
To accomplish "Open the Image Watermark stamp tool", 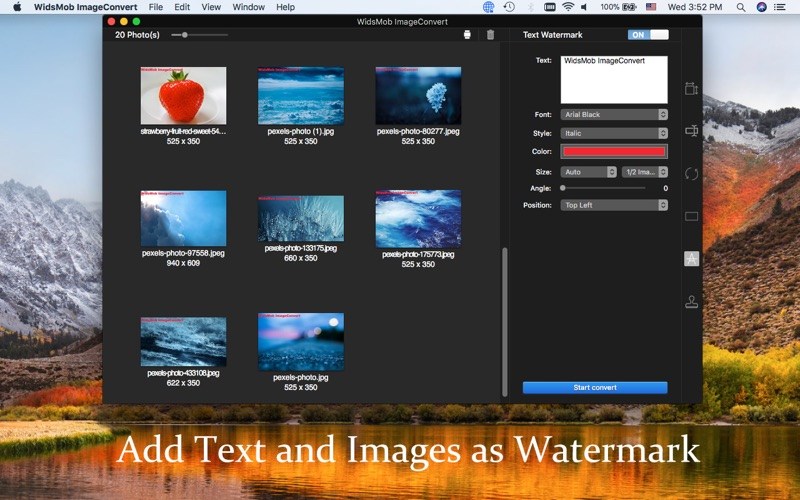I will [691, 301].
